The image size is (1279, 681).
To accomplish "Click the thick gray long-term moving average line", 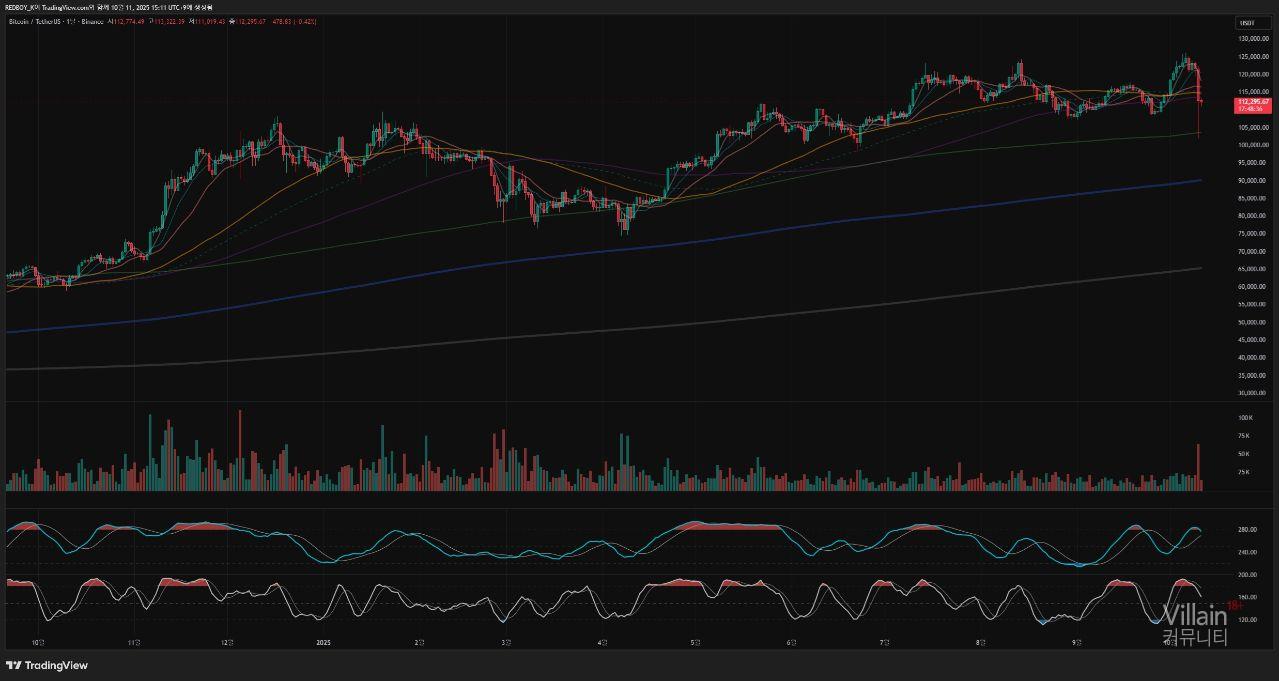I will tap(700, 323).
